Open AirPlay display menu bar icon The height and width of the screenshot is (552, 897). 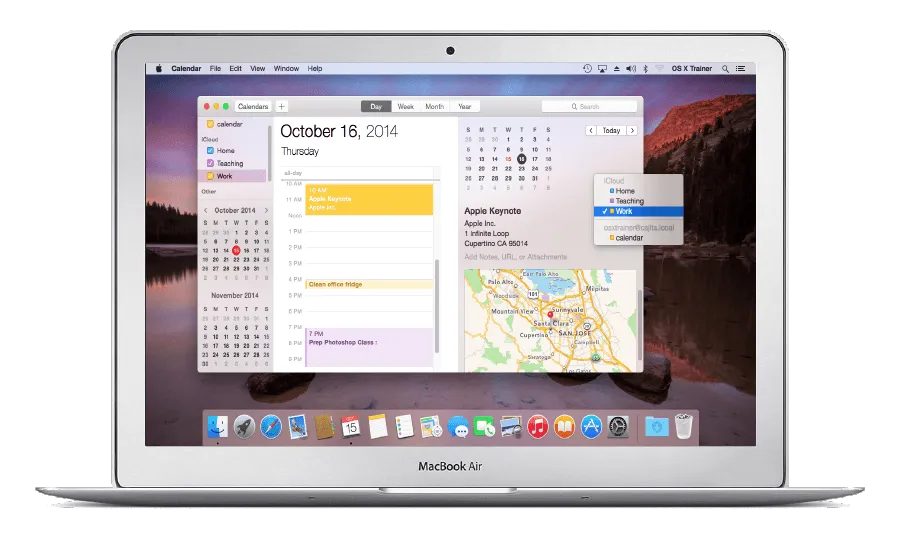[x=602, y=69]
